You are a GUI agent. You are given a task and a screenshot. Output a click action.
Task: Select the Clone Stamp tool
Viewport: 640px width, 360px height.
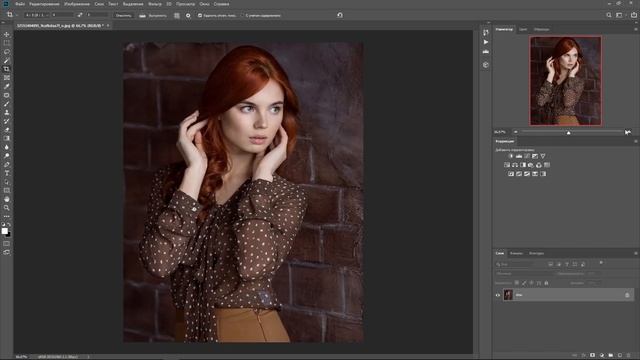pyautogui.click(x=7, y=113)
